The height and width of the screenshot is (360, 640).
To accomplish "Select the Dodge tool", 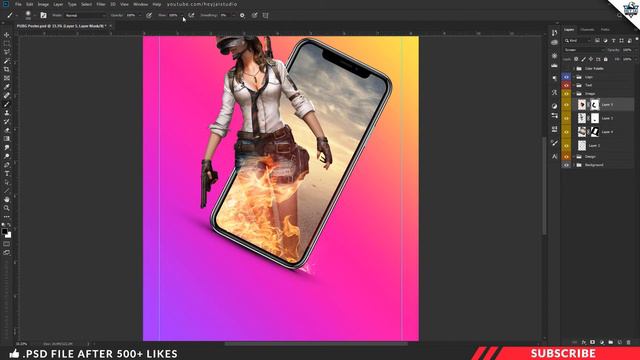I will point(7,156).
